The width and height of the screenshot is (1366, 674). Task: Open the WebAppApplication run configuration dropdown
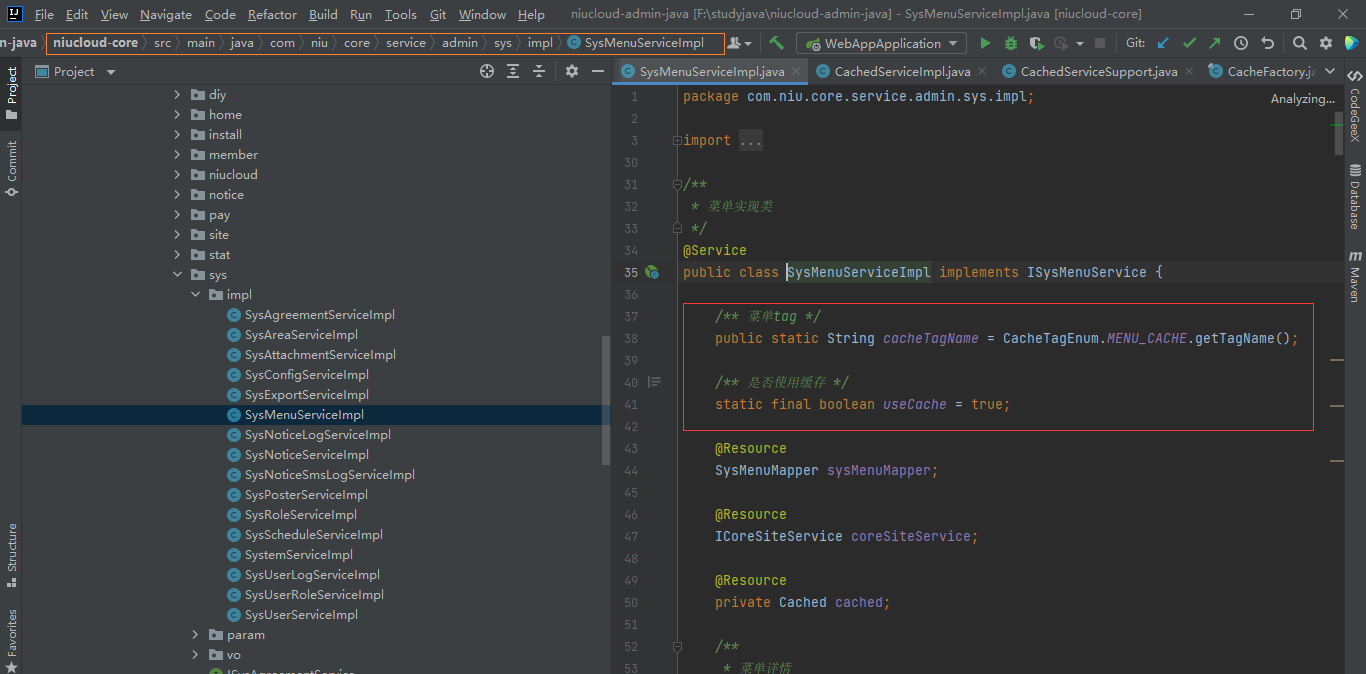(x=881, y=43)
